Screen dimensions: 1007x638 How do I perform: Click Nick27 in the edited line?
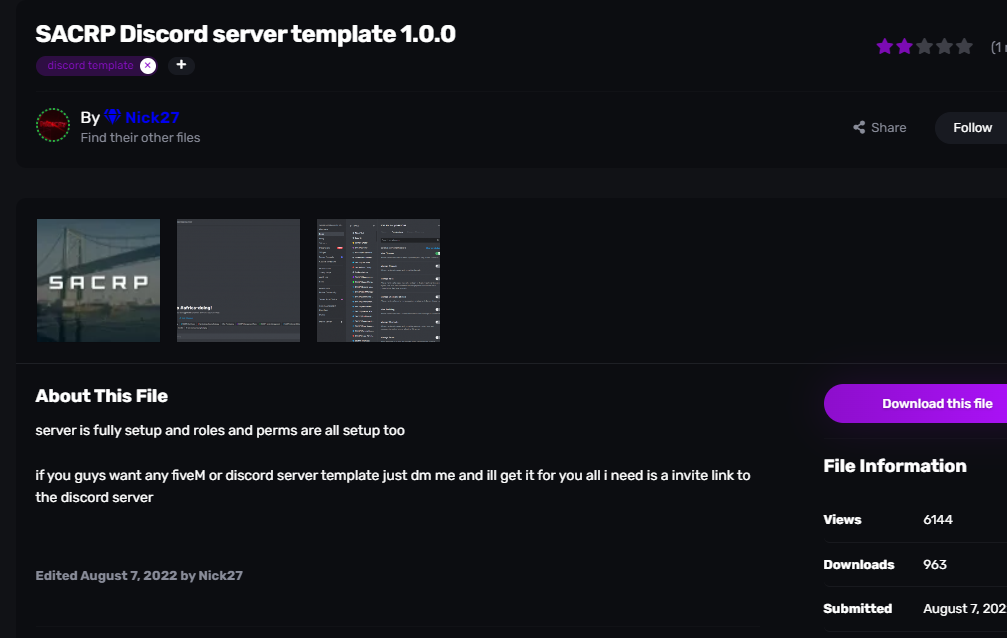coord(220,576)
